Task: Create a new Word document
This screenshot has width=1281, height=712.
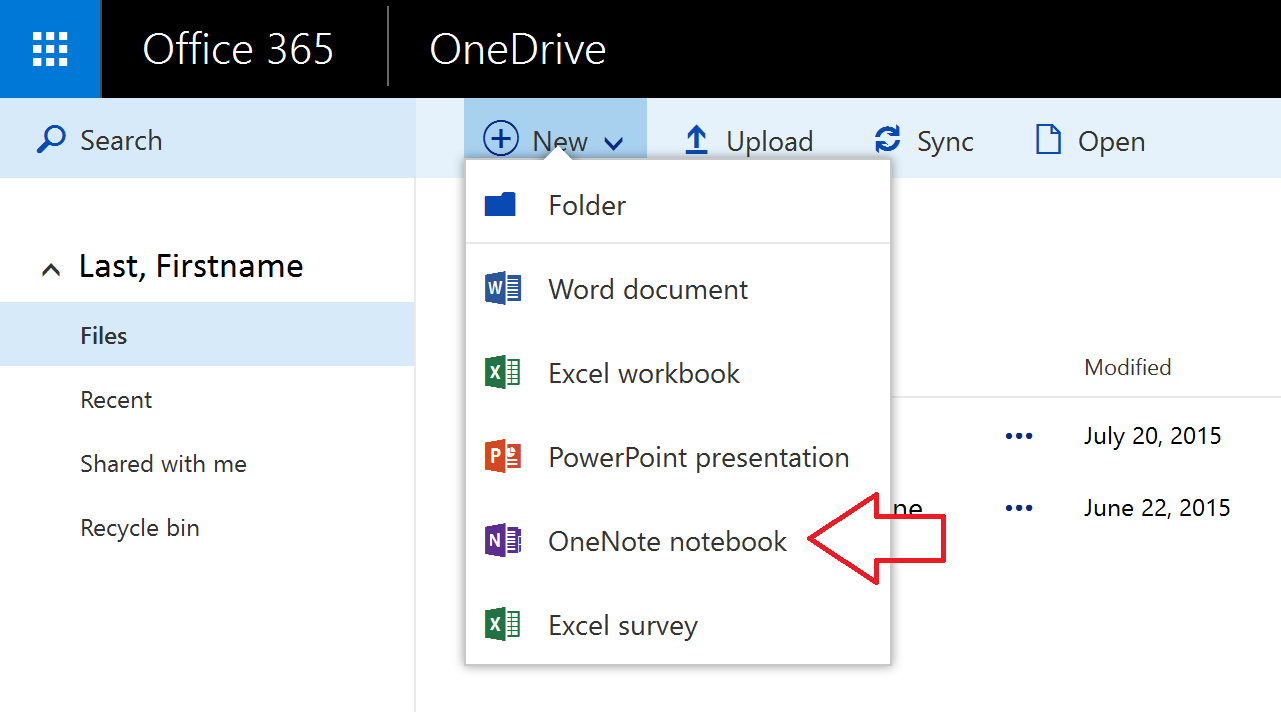Action: point(678,289)
